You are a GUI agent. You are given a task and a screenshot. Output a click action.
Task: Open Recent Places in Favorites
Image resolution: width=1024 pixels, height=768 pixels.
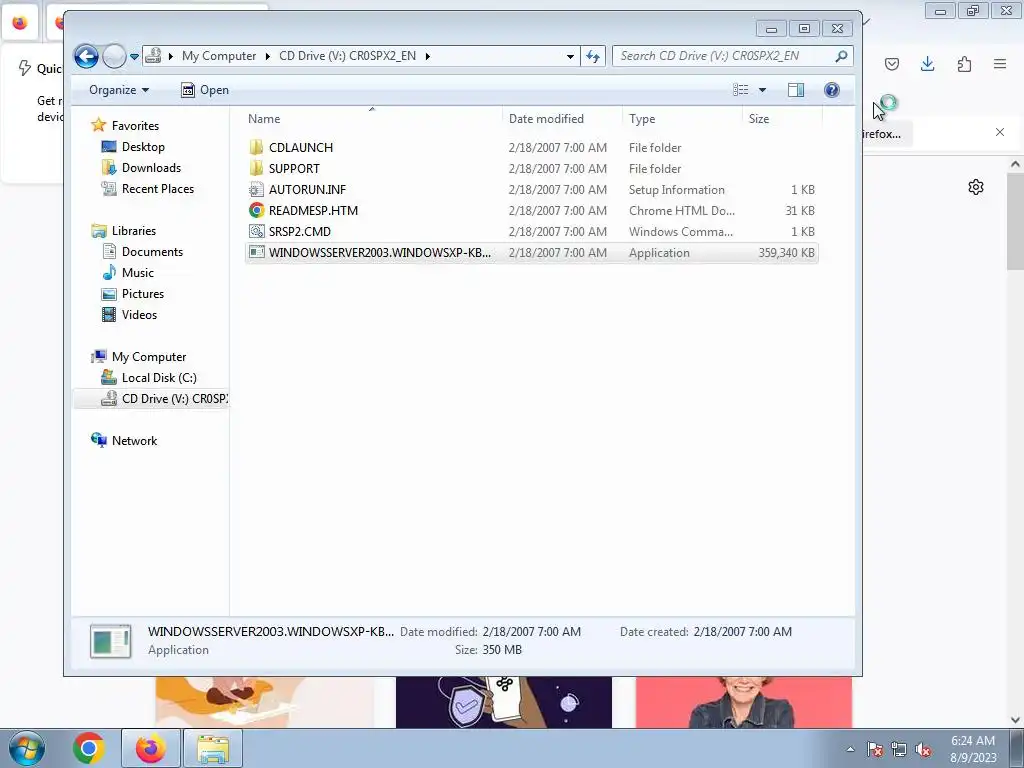tap(158, 189)
